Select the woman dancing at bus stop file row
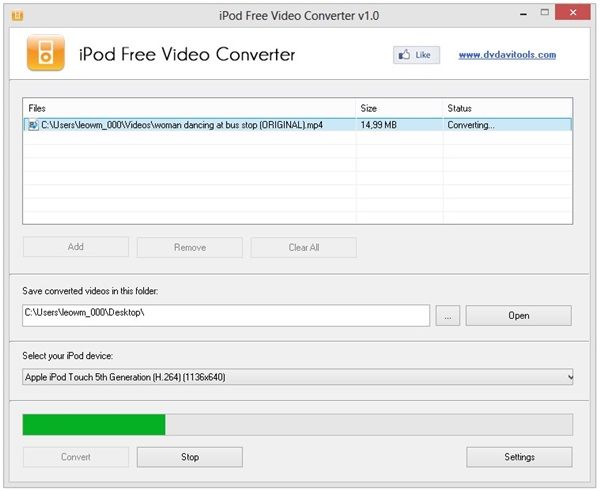 297,125
